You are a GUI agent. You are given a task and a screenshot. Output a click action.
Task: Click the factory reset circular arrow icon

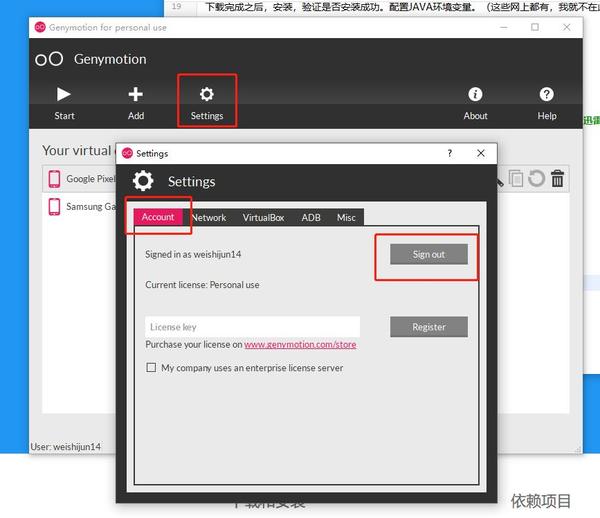[x=536, y=178]
